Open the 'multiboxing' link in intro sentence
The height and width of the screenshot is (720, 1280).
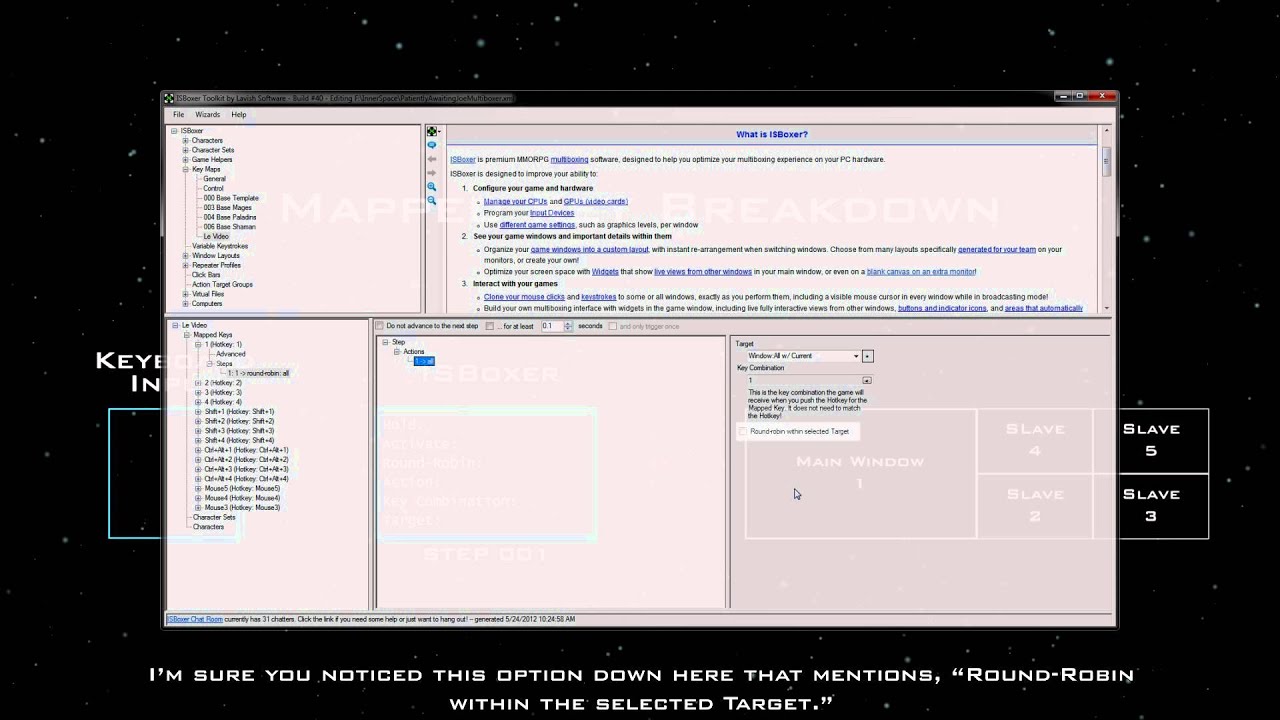pyautogui.click(x=569, y=160)
